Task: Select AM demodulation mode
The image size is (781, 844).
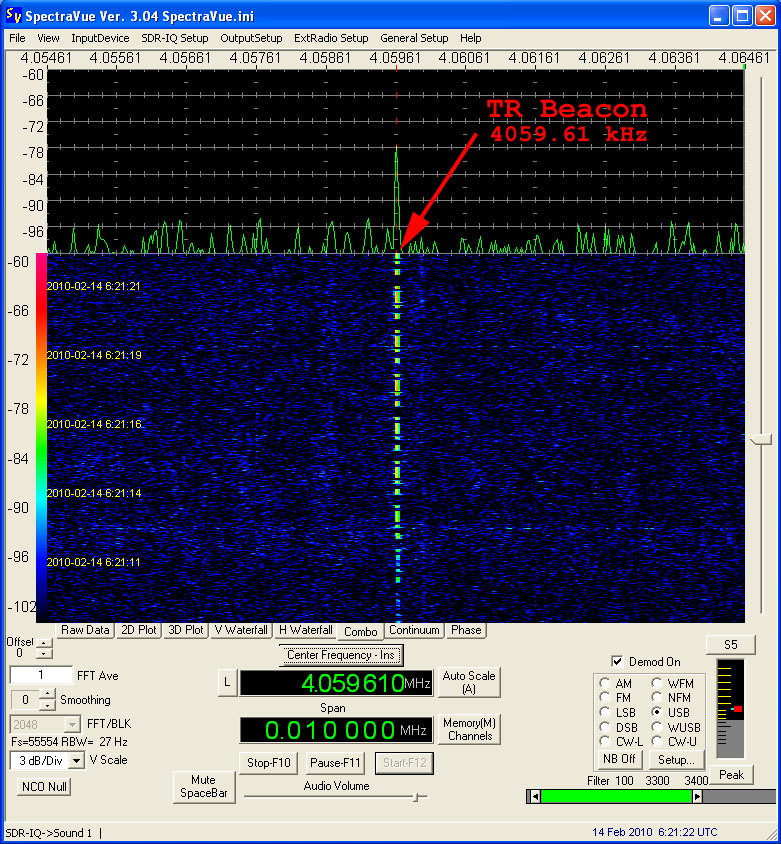Action: click(x=605, y=684)
